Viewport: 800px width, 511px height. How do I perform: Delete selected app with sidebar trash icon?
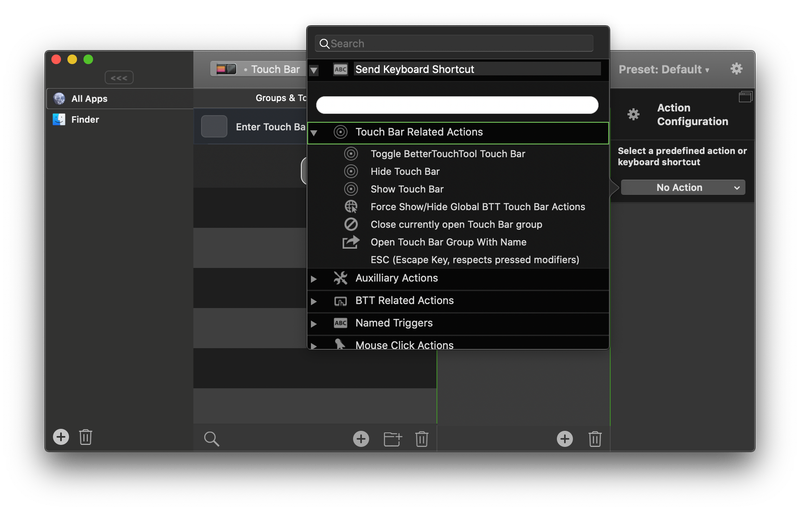point(85,437)
